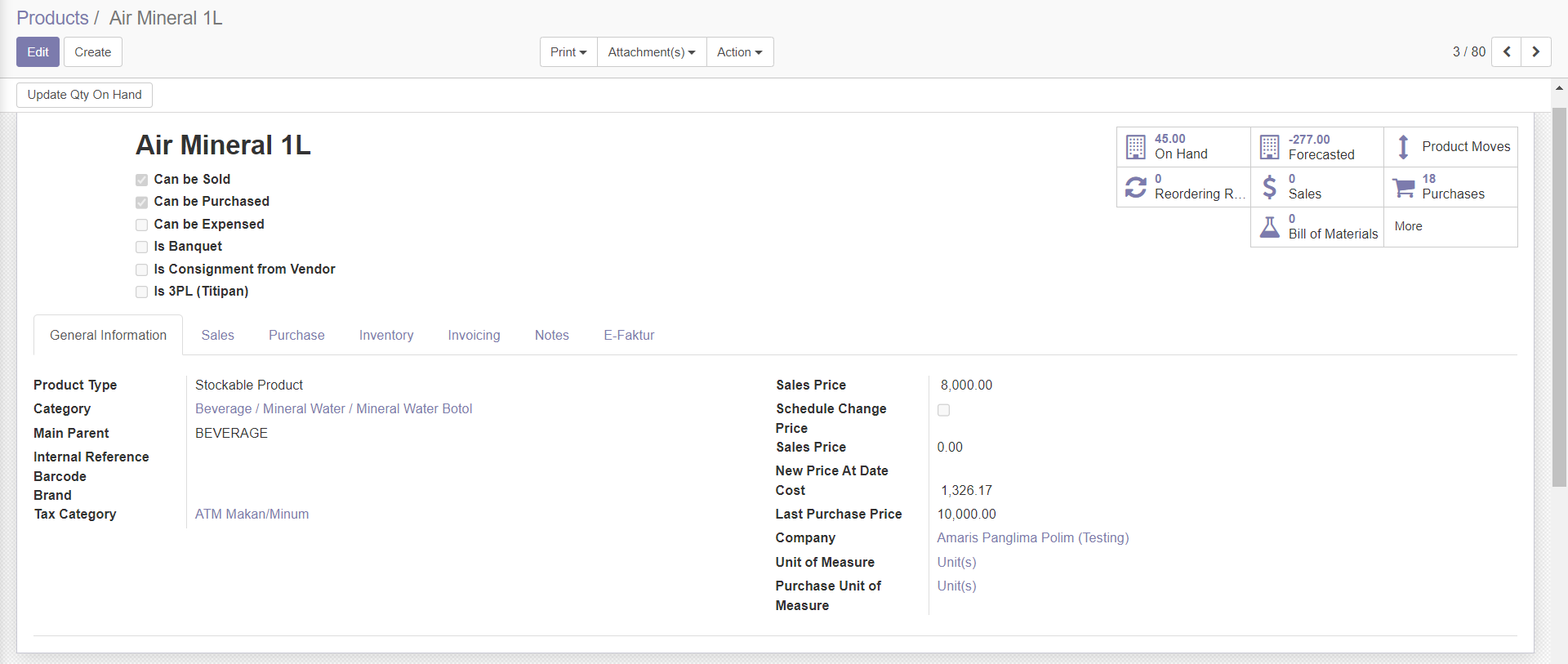1568x664 pixels.
Task: Switch to the Purchase tab
Action: pyautogui.click(x=296, y=335)
